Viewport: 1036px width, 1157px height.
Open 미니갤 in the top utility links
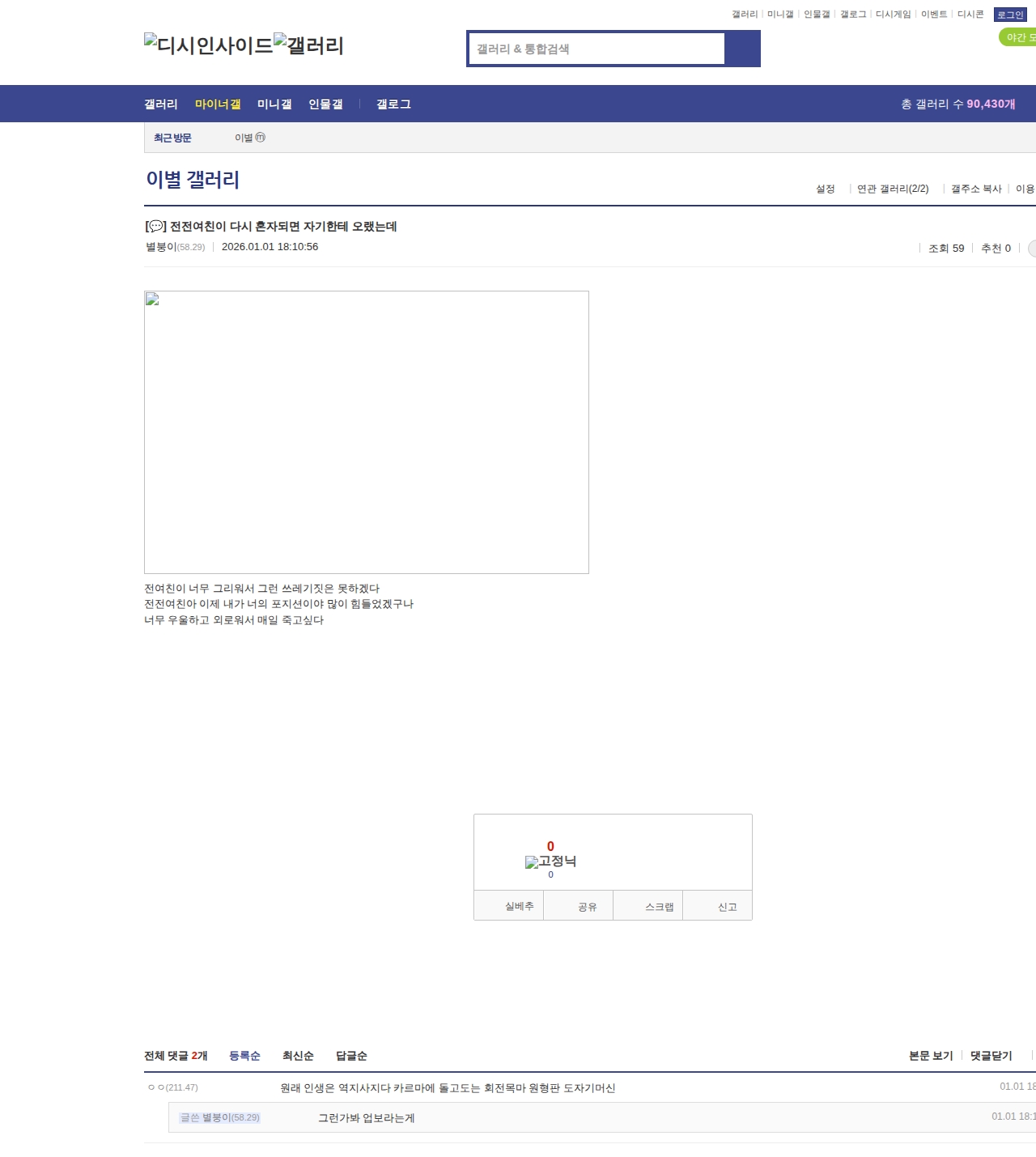(x=780, y=15)
